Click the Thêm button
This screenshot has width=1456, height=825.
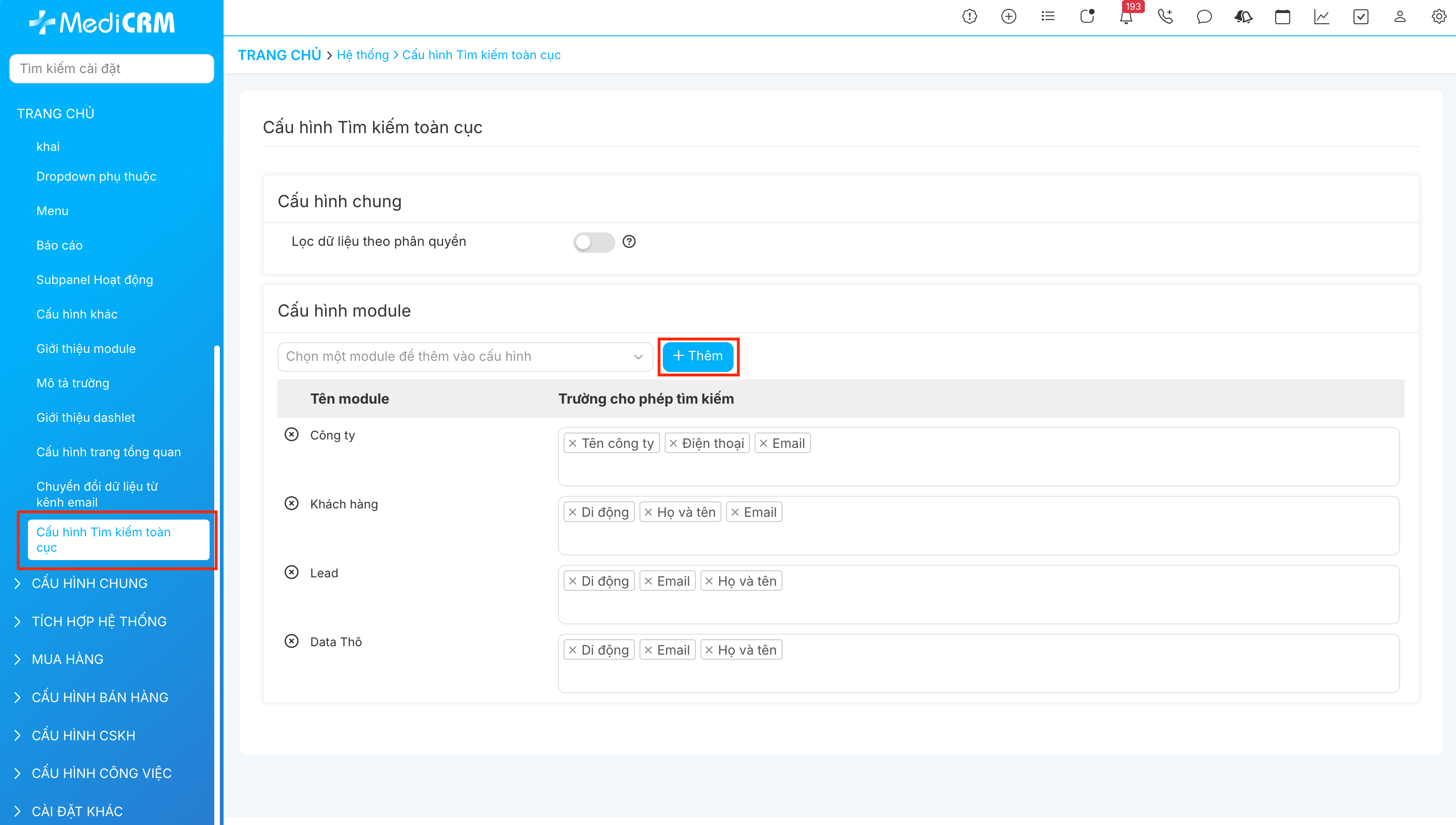point(698,356)
